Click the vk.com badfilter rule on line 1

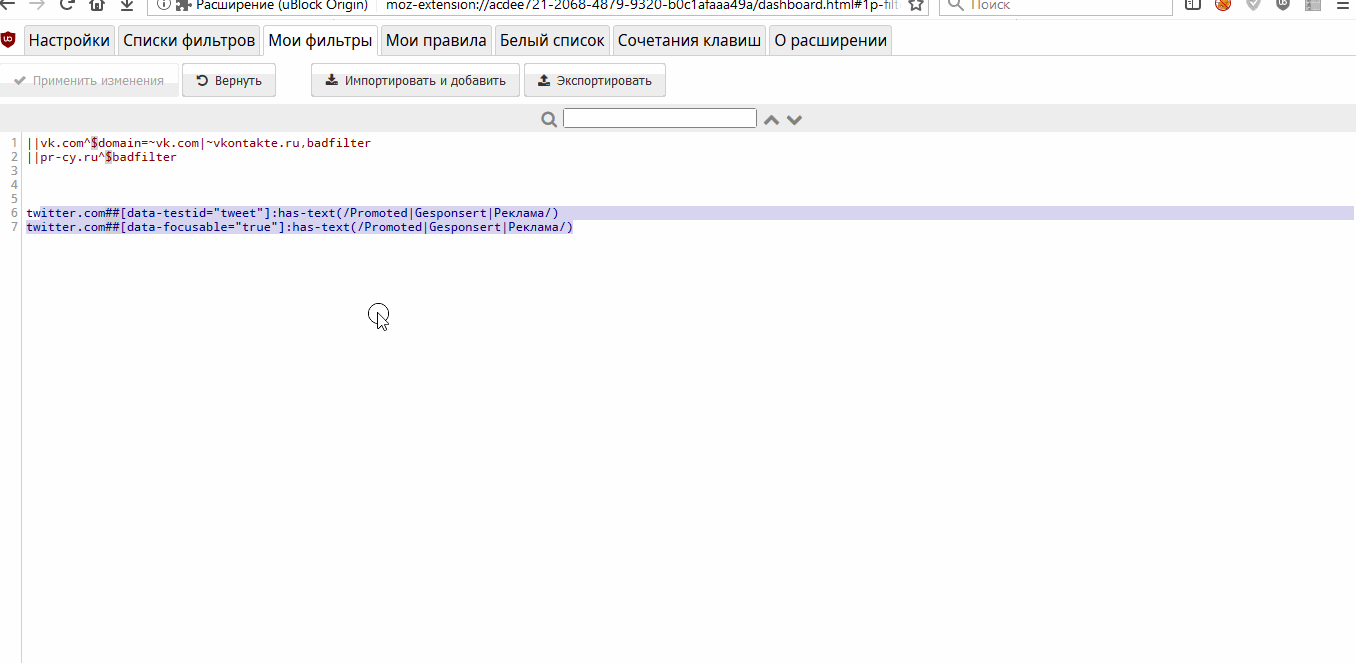[199, 143]
